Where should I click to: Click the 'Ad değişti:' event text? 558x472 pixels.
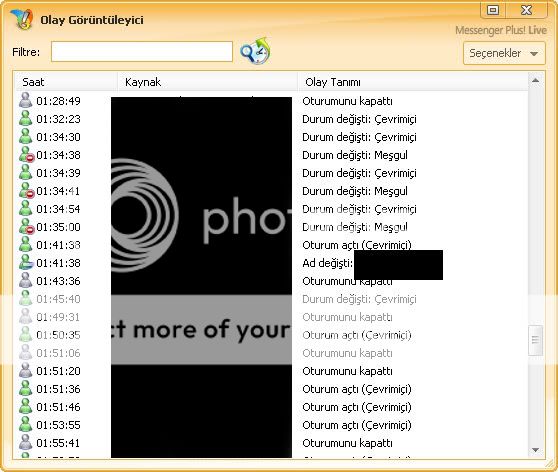[327, 263]
